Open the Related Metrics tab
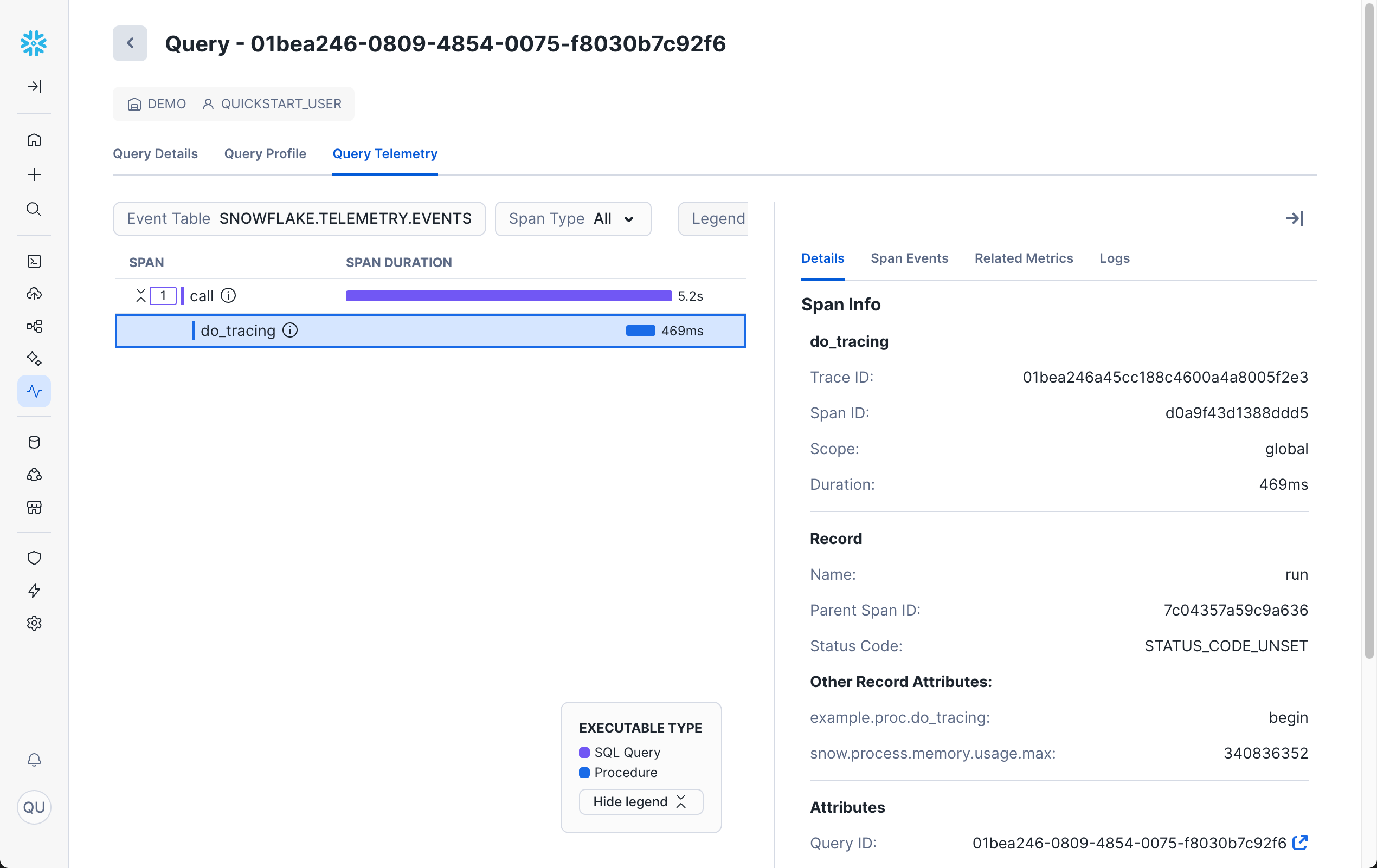Screen dimensions: 1377x868 (x=1023, y=258)
